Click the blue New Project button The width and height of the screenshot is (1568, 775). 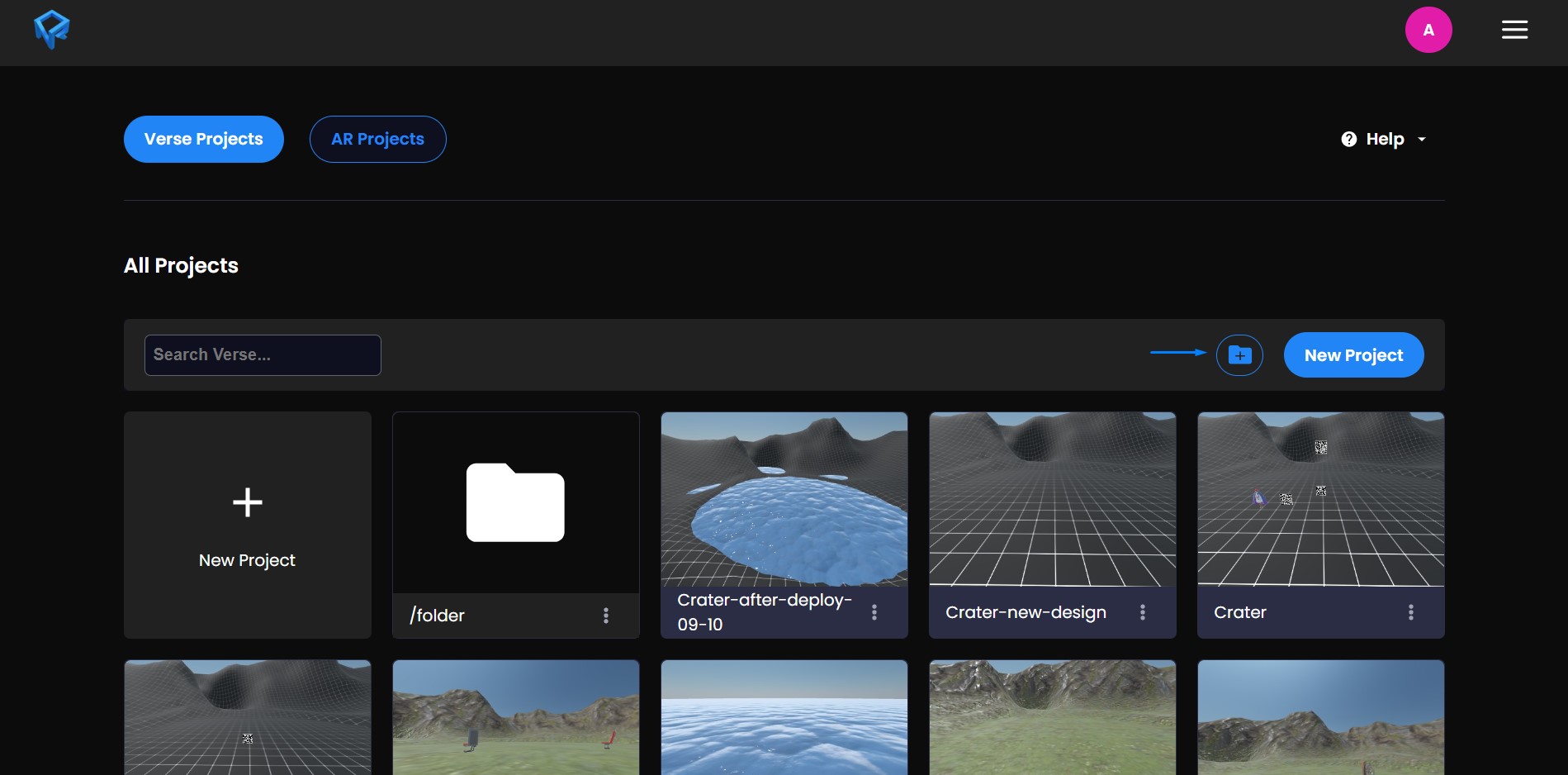tap(1354, 355)
